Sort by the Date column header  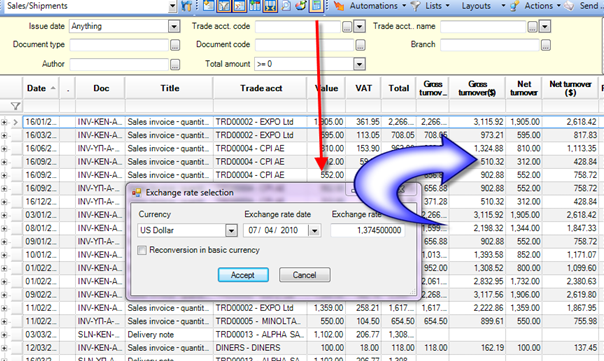click(x=40, y=88)
